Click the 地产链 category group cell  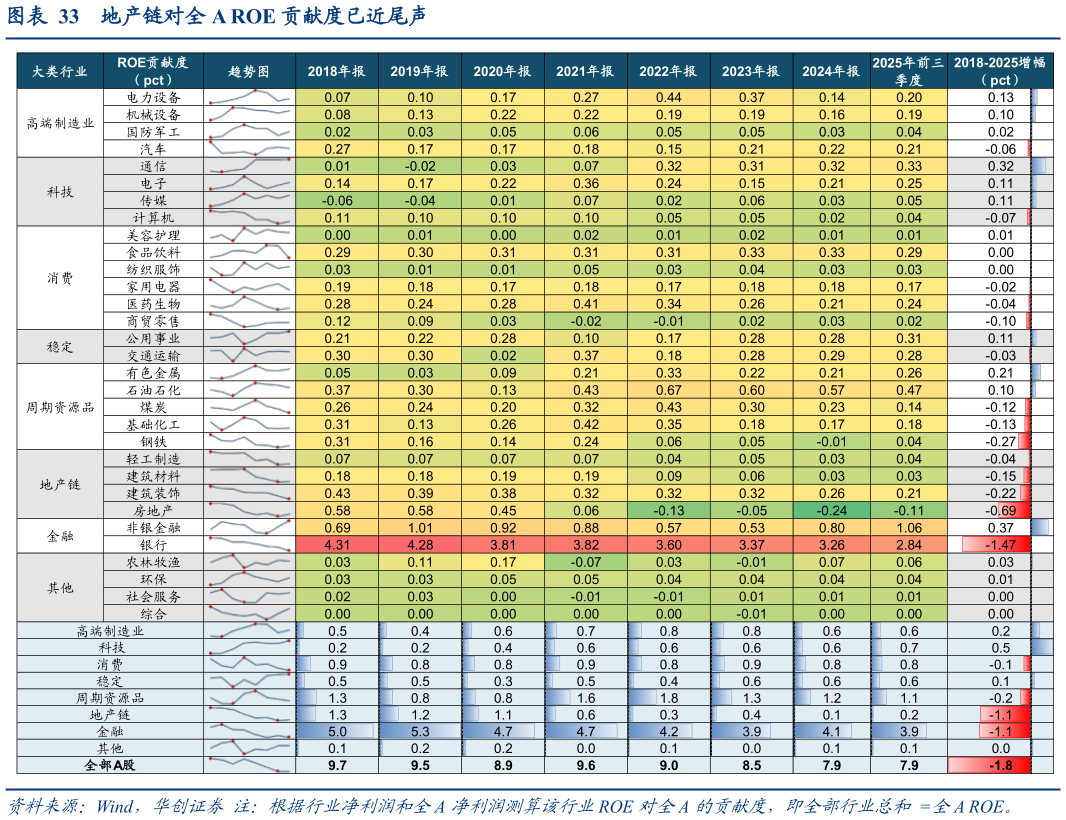point(60,484)
